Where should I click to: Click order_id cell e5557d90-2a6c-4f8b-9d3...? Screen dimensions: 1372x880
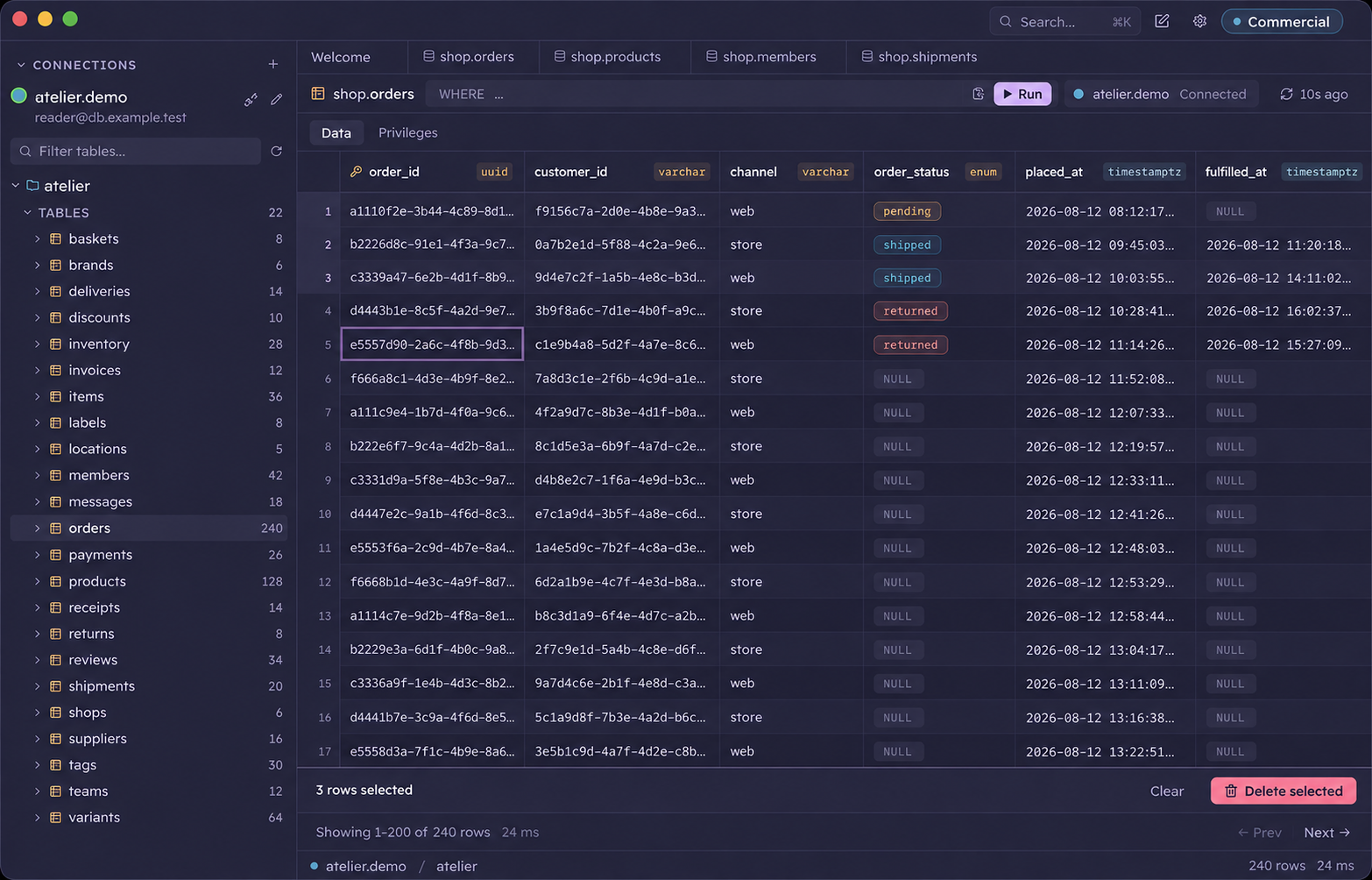(432, 344)
